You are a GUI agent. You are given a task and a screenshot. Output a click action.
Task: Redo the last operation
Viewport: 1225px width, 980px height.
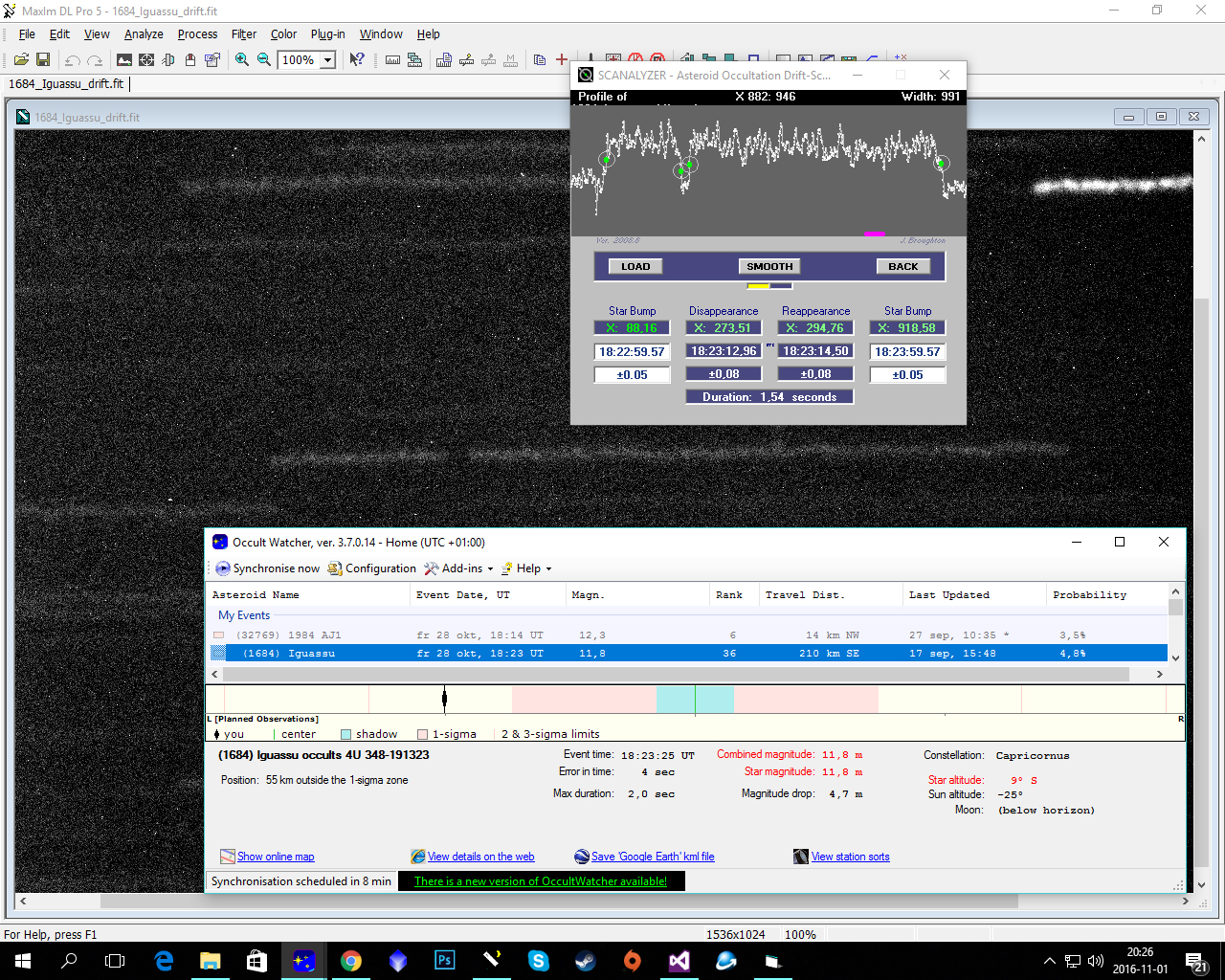click(x=94, y=59)
